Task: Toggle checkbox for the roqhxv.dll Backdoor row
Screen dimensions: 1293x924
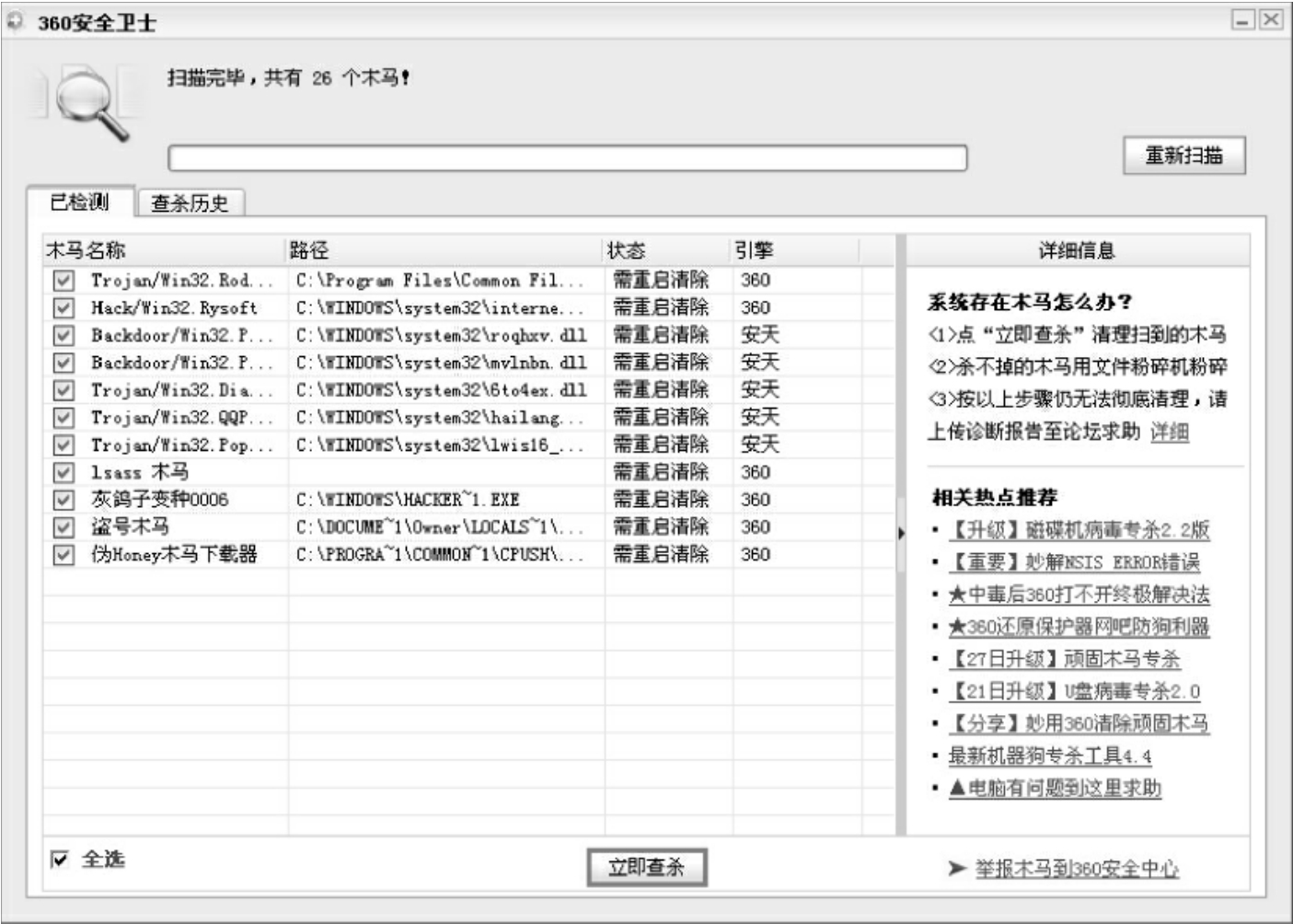Action: coord(63,335)
